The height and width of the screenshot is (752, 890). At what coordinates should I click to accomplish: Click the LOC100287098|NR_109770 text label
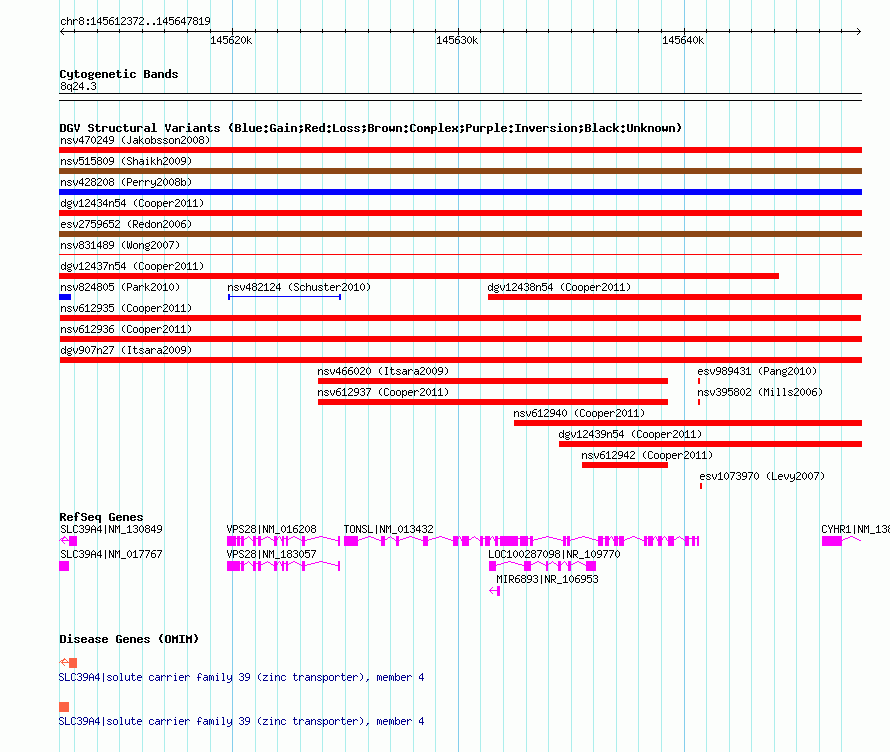pos(555,554)
